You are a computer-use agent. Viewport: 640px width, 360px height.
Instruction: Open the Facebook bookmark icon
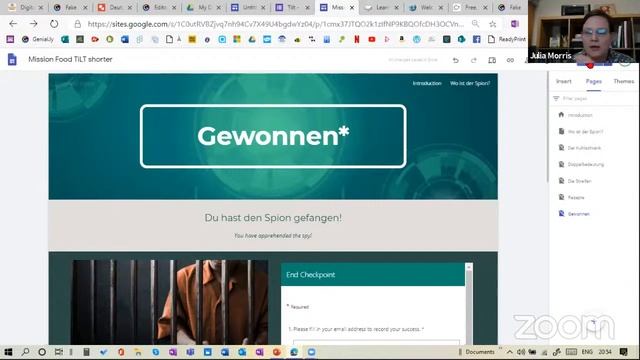point(476,39)
